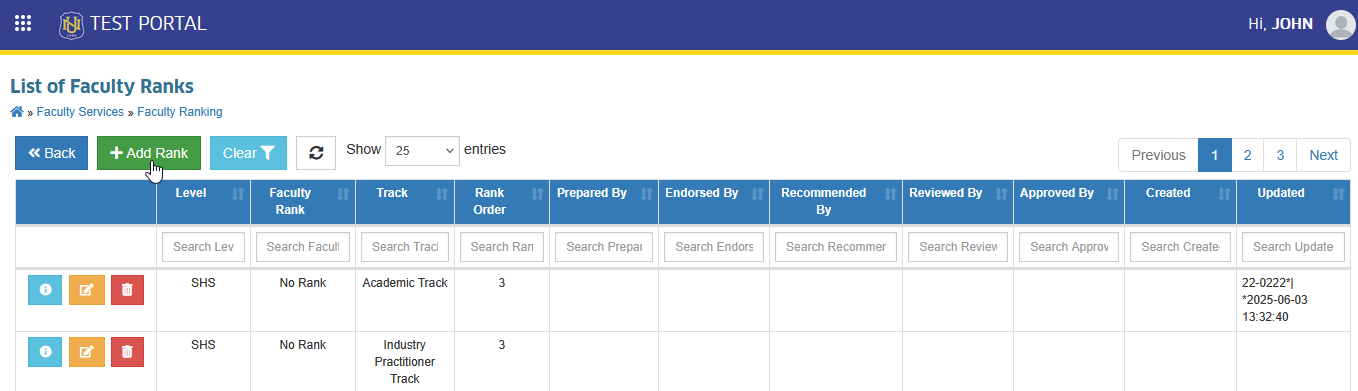The width and height of the screenshot is (1358, 391).
Task: Click the Back button
Action: pos(51,153)
